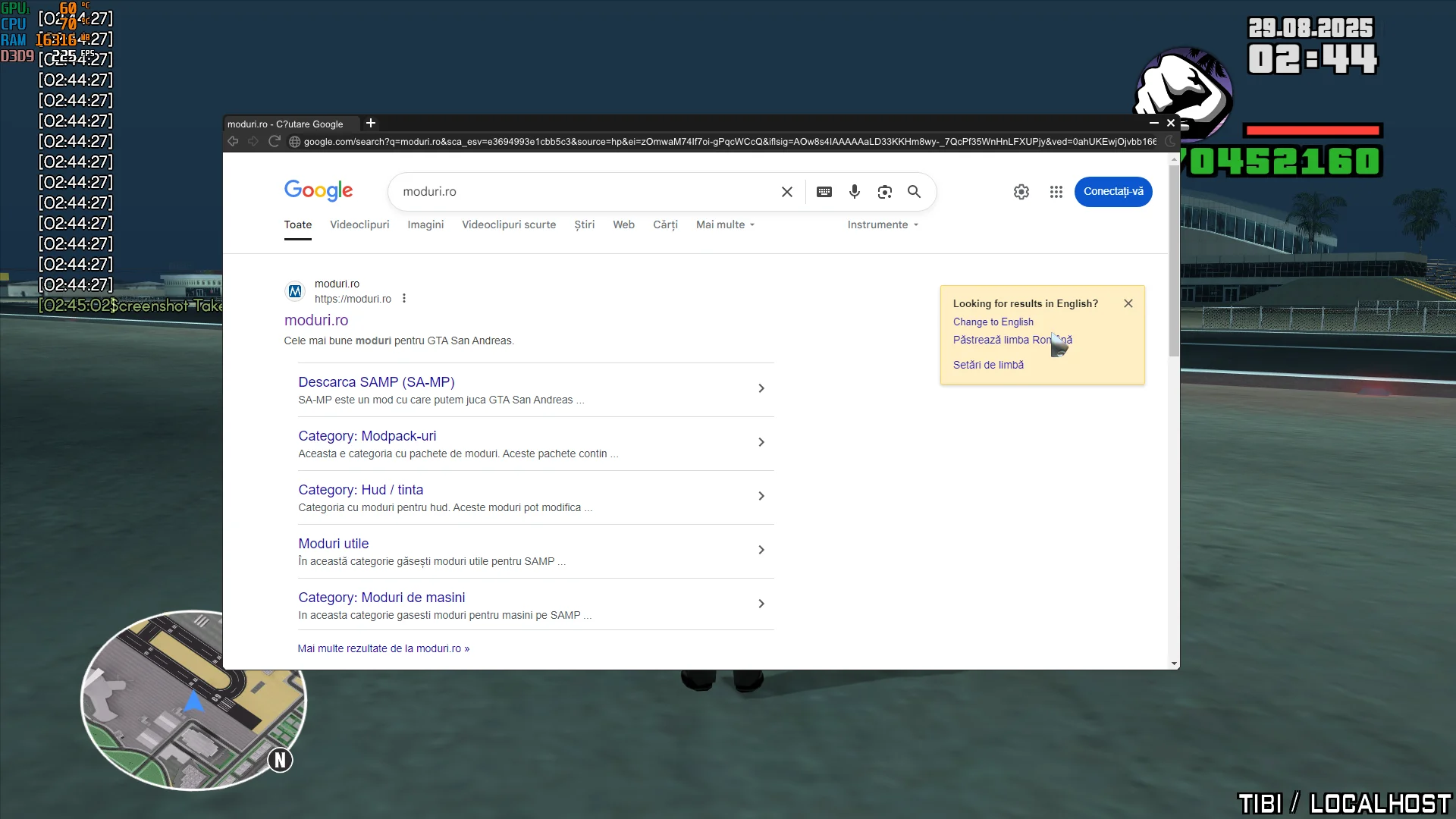Click the GTA minimap radar
The width and height of the screenshot is (1456, 819).
tap(193, 700)
